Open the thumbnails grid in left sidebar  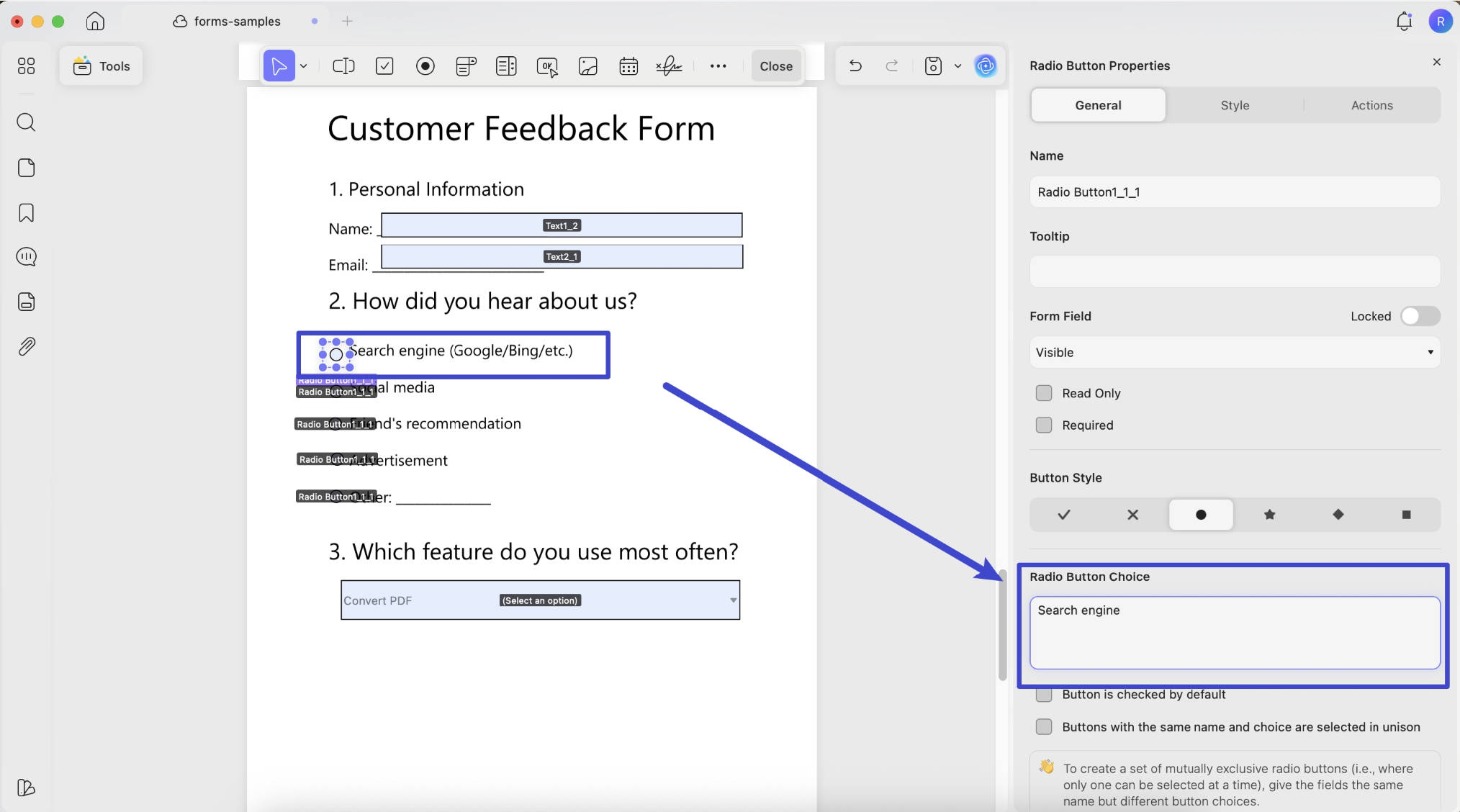tap(26, 66)
